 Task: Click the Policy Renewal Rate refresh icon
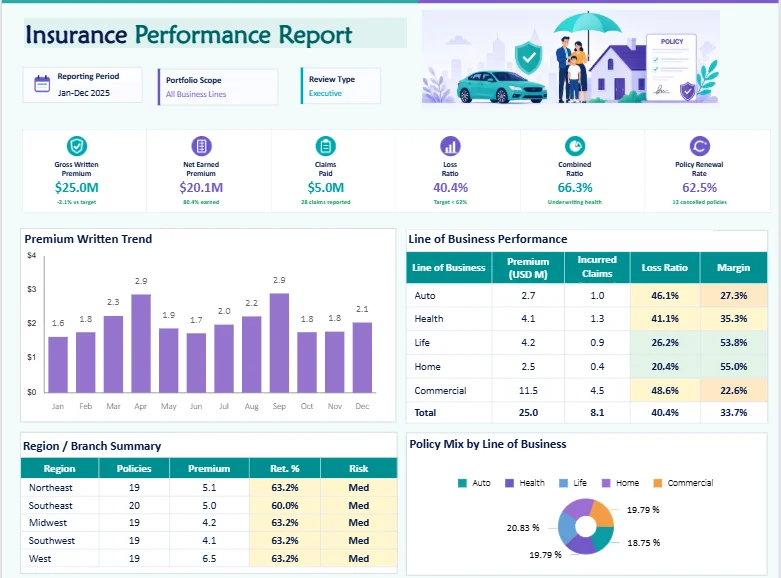point(699,146)
